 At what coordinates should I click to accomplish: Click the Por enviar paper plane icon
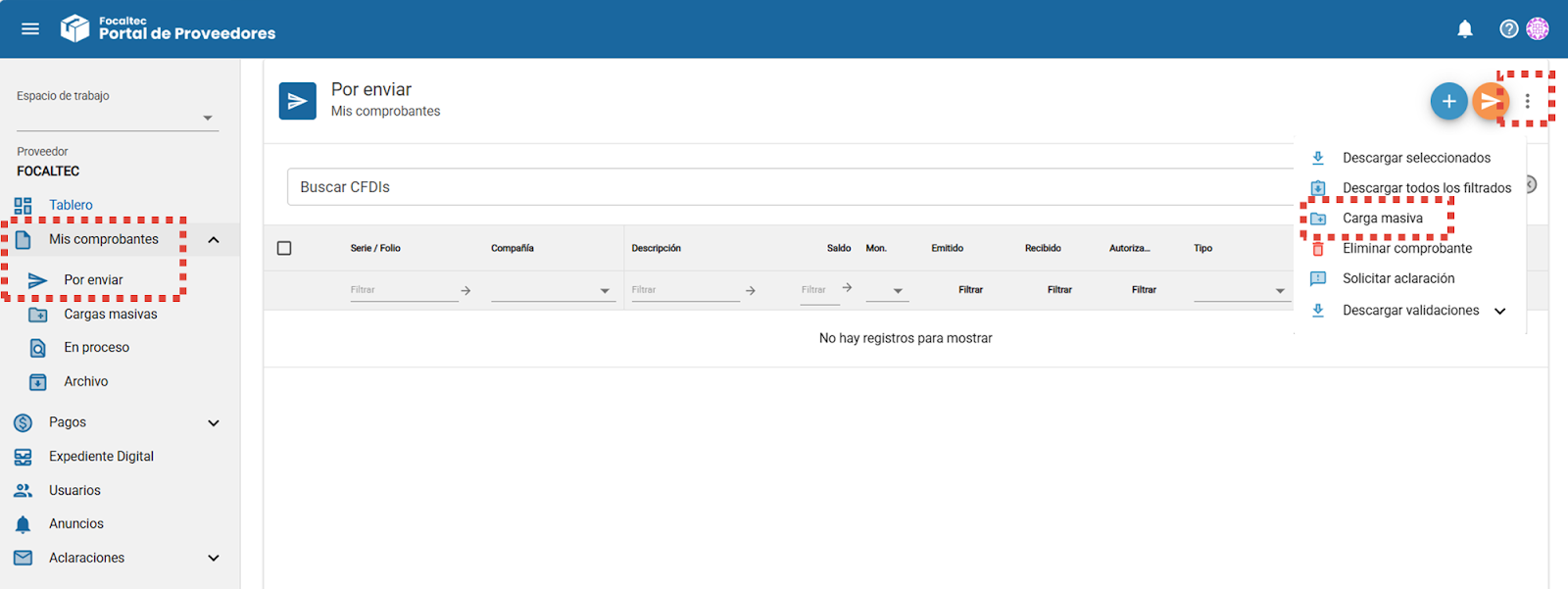tap(38, 280)
